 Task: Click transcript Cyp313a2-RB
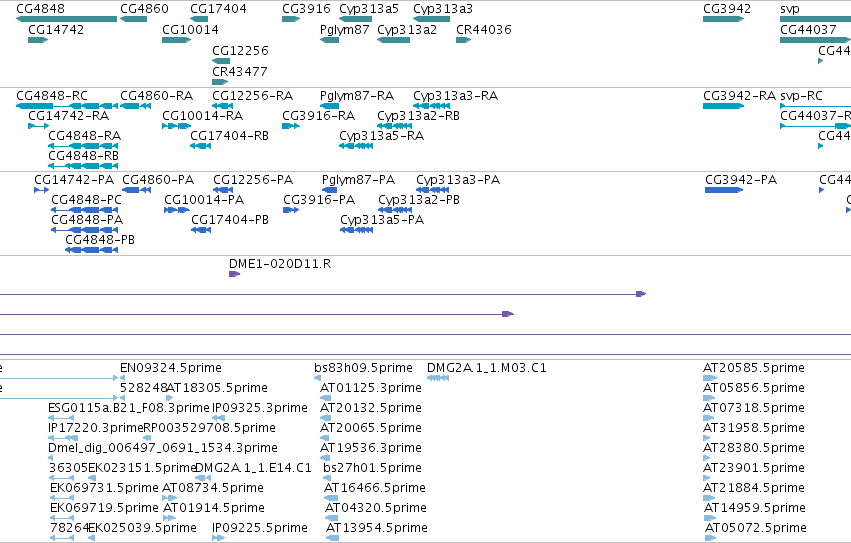(394, 126)
